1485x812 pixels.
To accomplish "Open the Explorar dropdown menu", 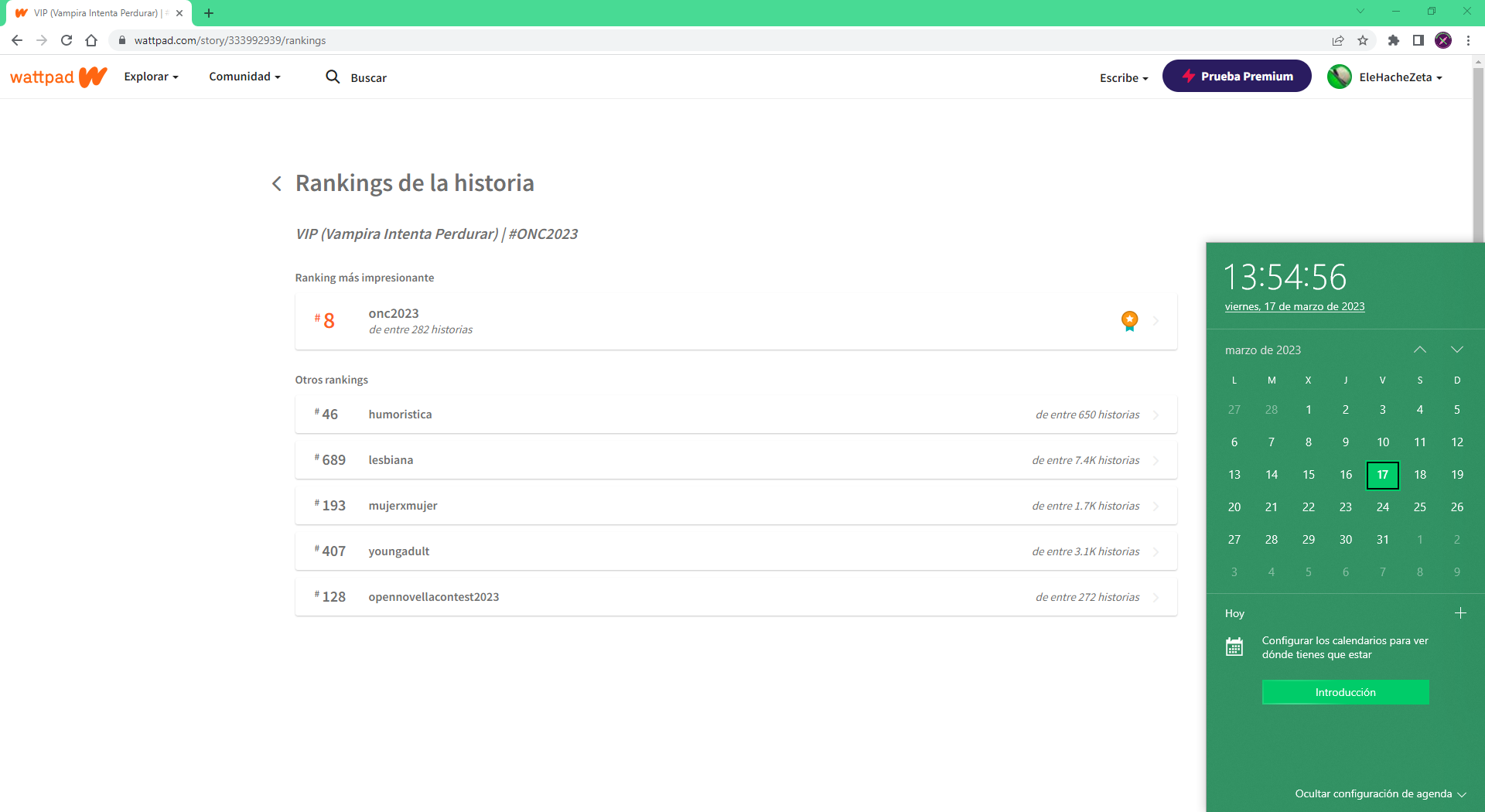I will coord(151,77).
